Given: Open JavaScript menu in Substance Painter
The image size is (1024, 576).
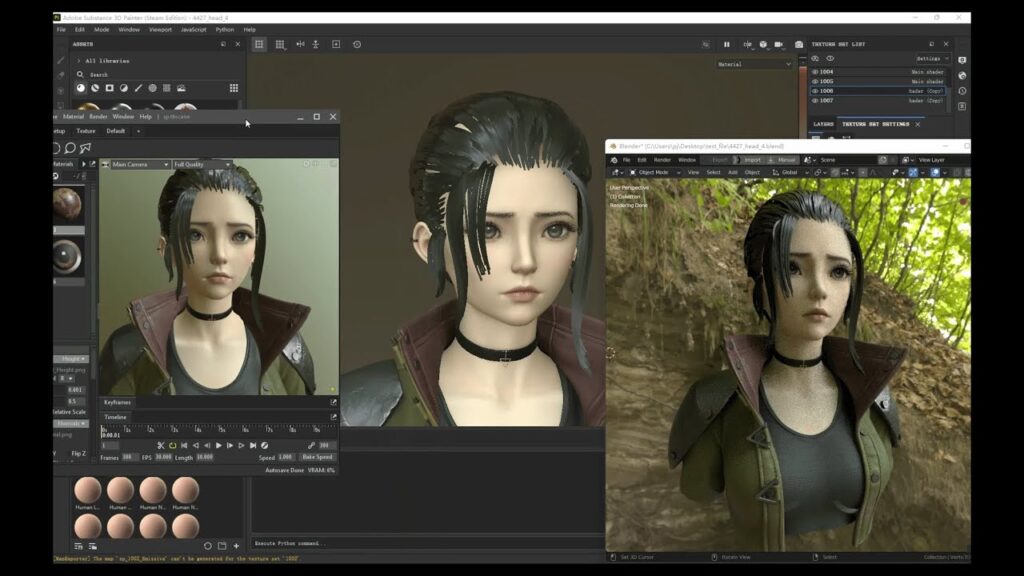Looking at the screenshot, I should [193, 29].
